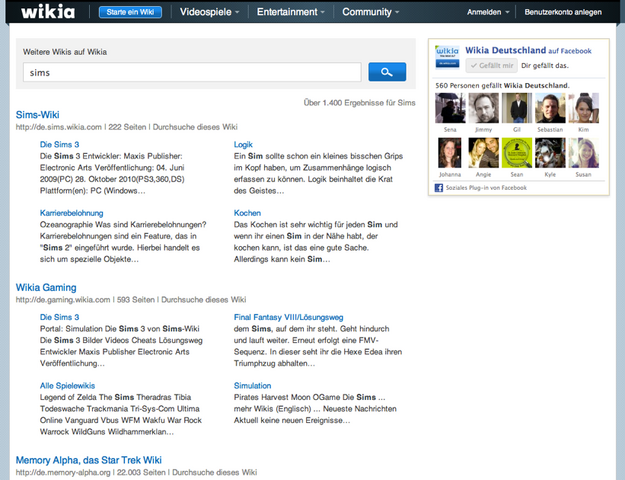The image size is (625, 480).
Task: Open the 'Logik' article link
Action: point(243,145)
